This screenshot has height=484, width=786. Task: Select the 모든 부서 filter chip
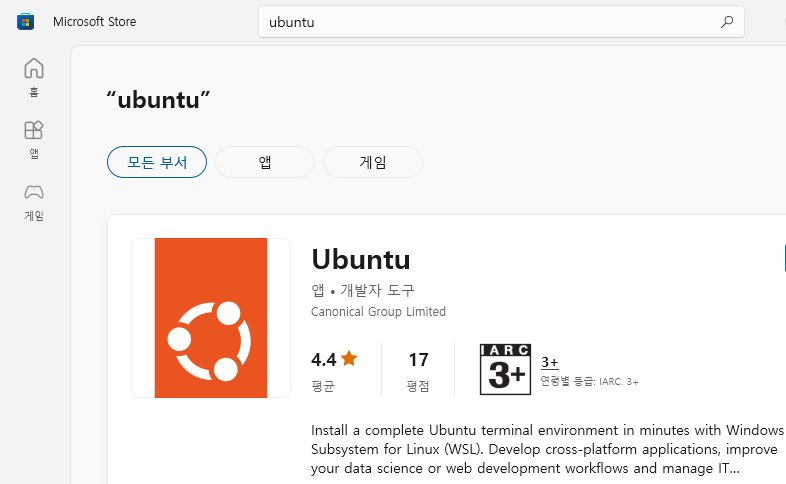[156, 162]
